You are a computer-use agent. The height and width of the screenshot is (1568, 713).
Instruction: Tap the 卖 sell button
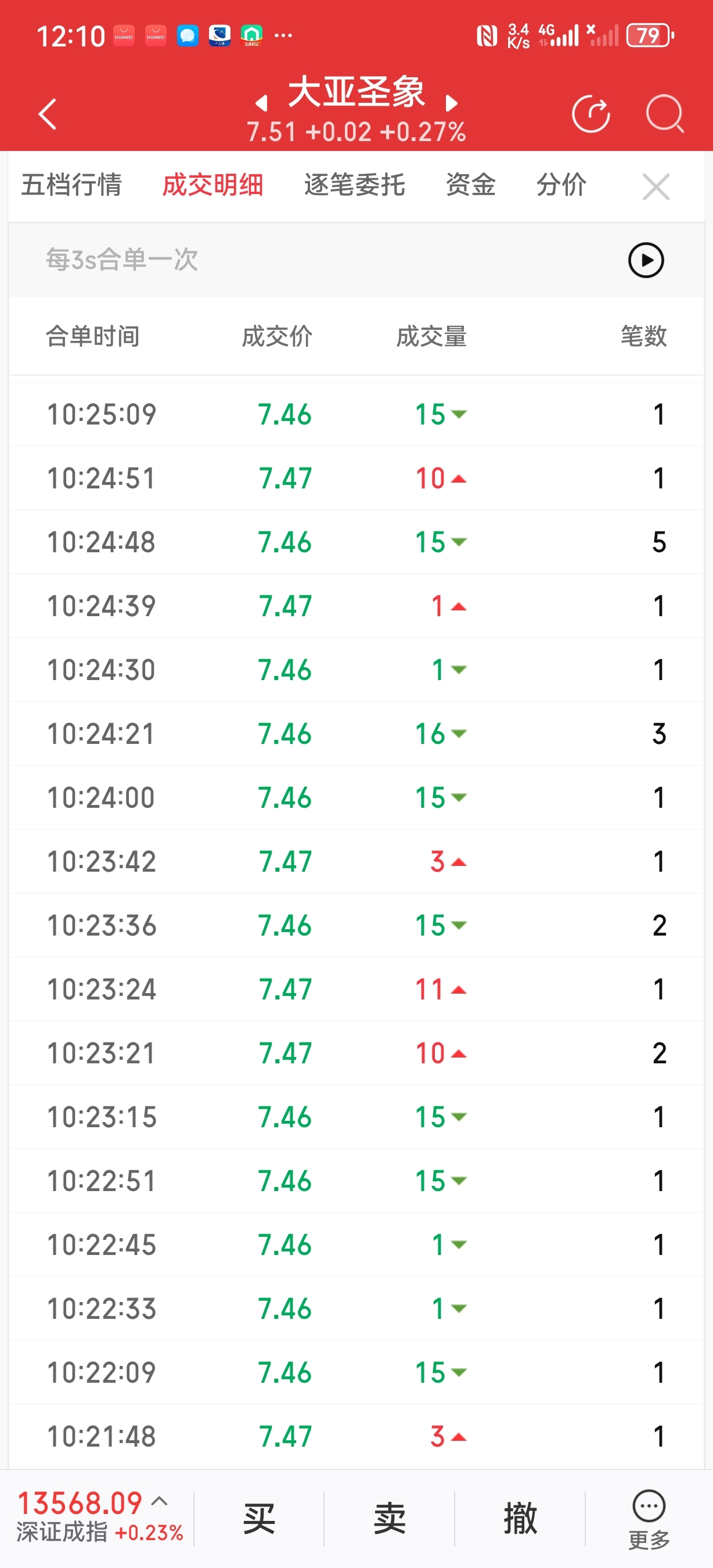[x=390, y=1518]
